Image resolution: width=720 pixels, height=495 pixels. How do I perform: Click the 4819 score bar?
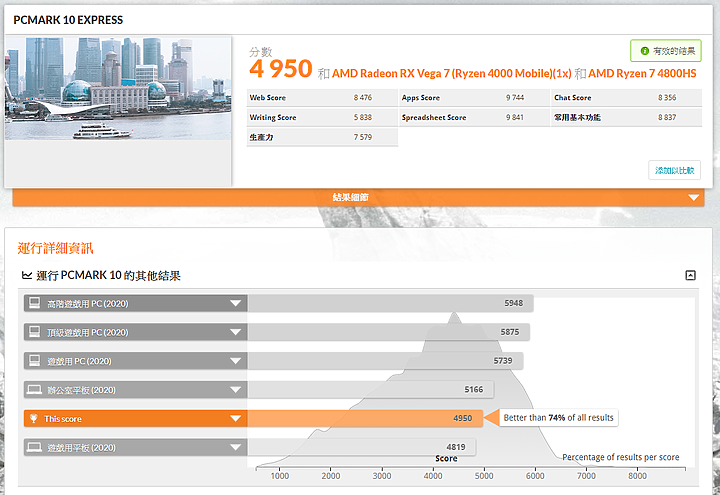[x=362, y=448]
